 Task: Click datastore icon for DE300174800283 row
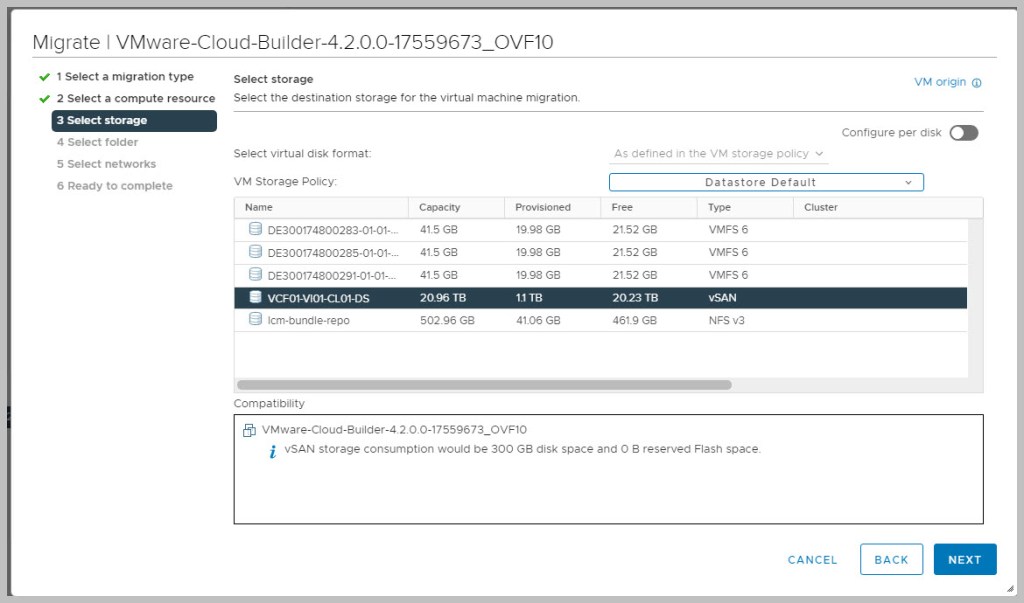255,230
